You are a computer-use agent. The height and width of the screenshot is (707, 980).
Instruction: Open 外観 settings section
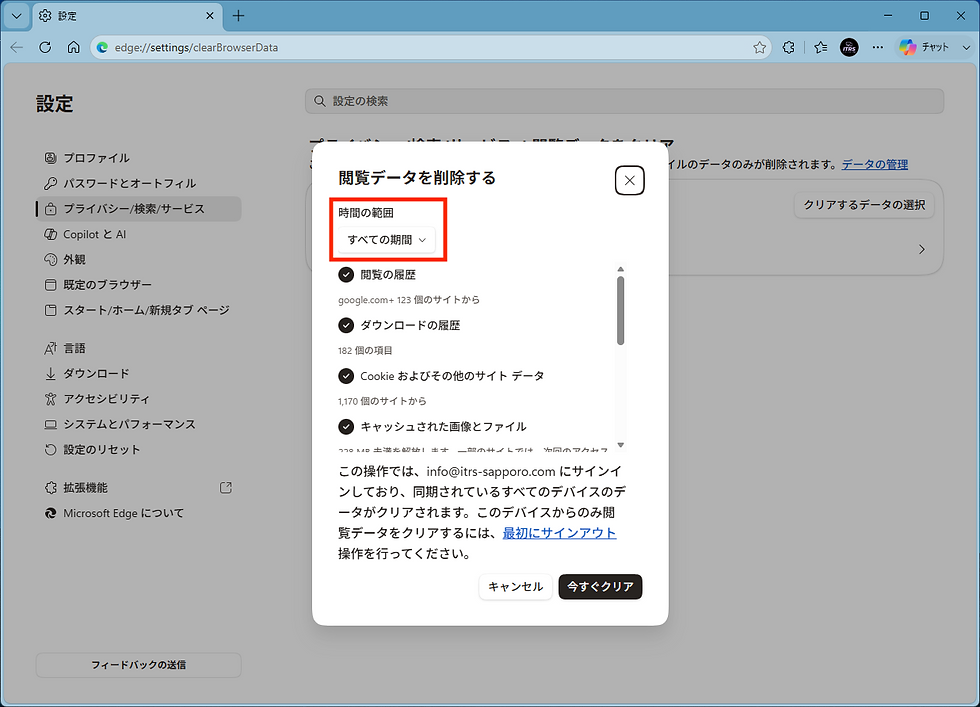coord(139,259)
